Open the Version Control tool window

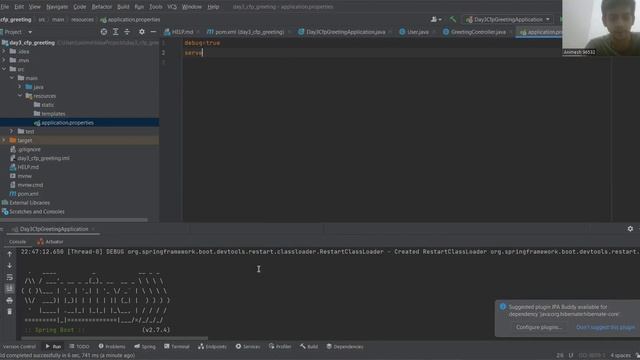[19, 347]
